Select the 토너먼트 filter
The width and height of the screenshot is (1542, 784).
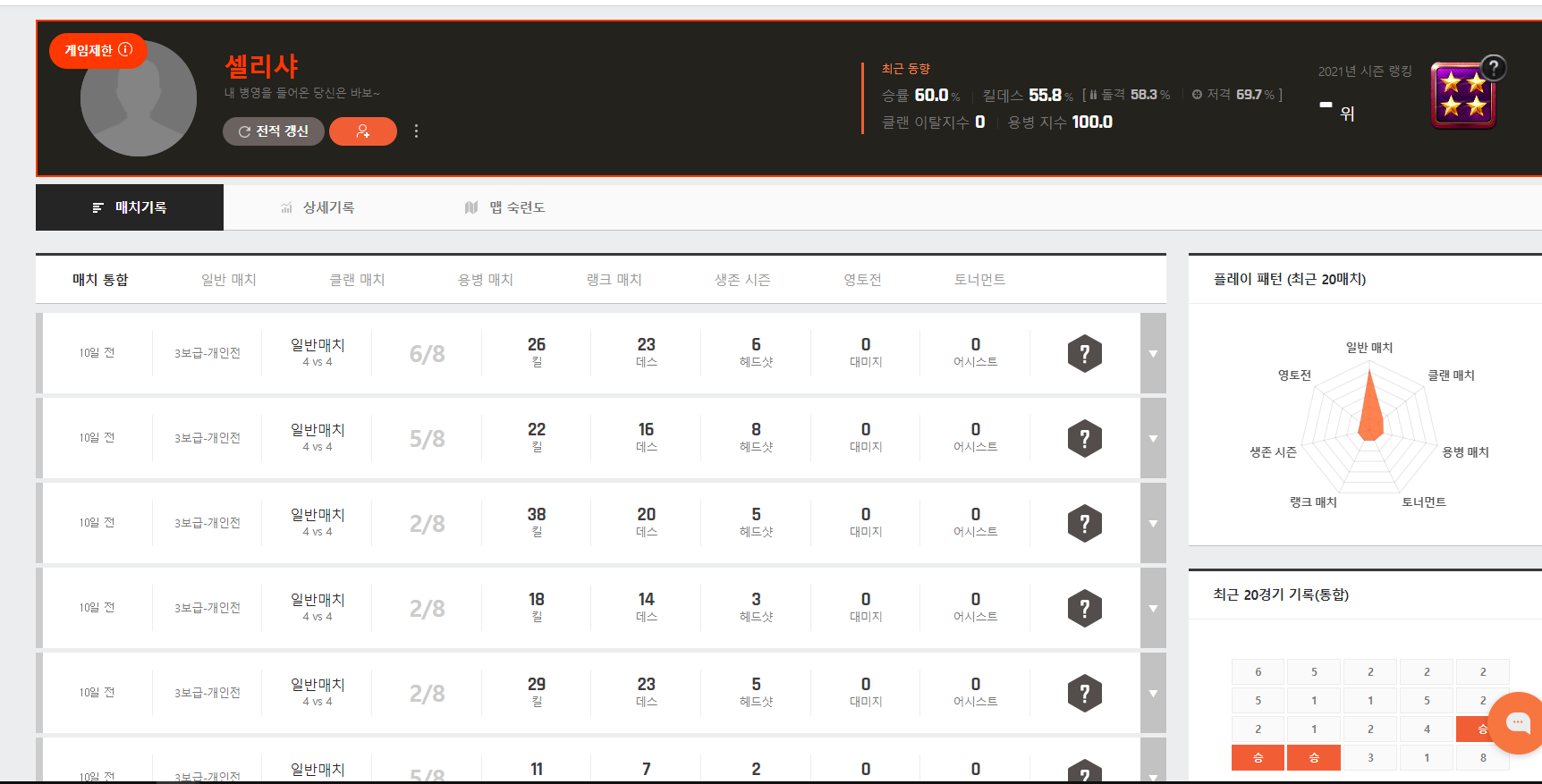coord(979,280)
